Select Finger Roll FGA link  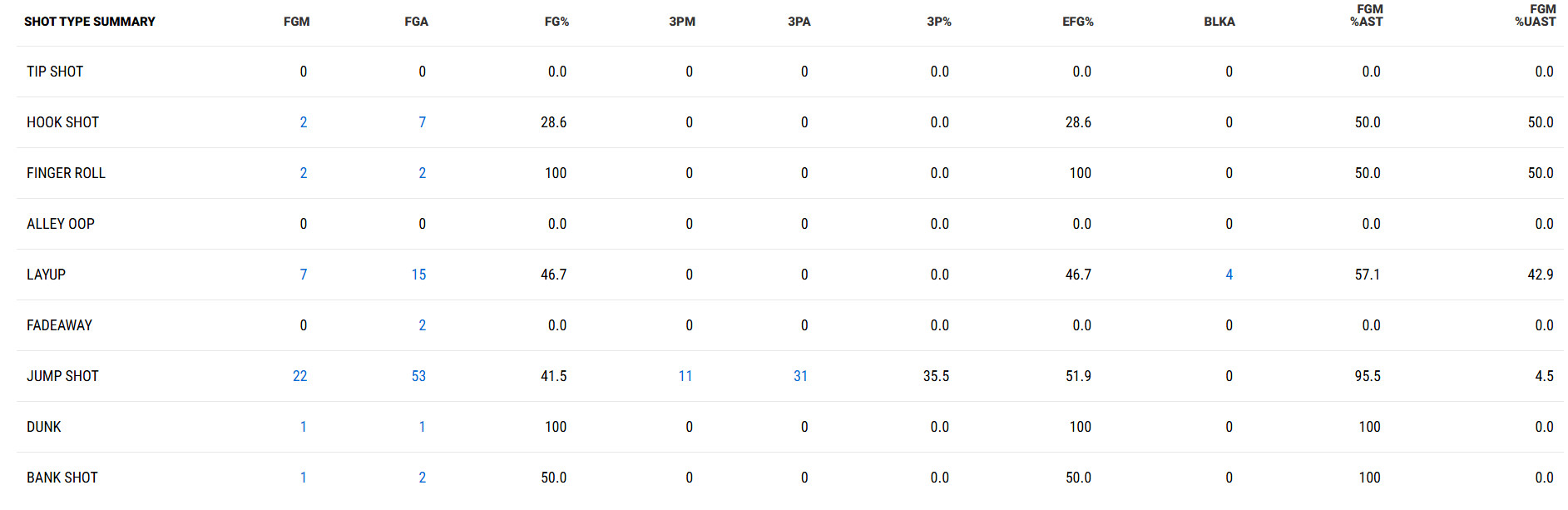[x=423, y=173]
